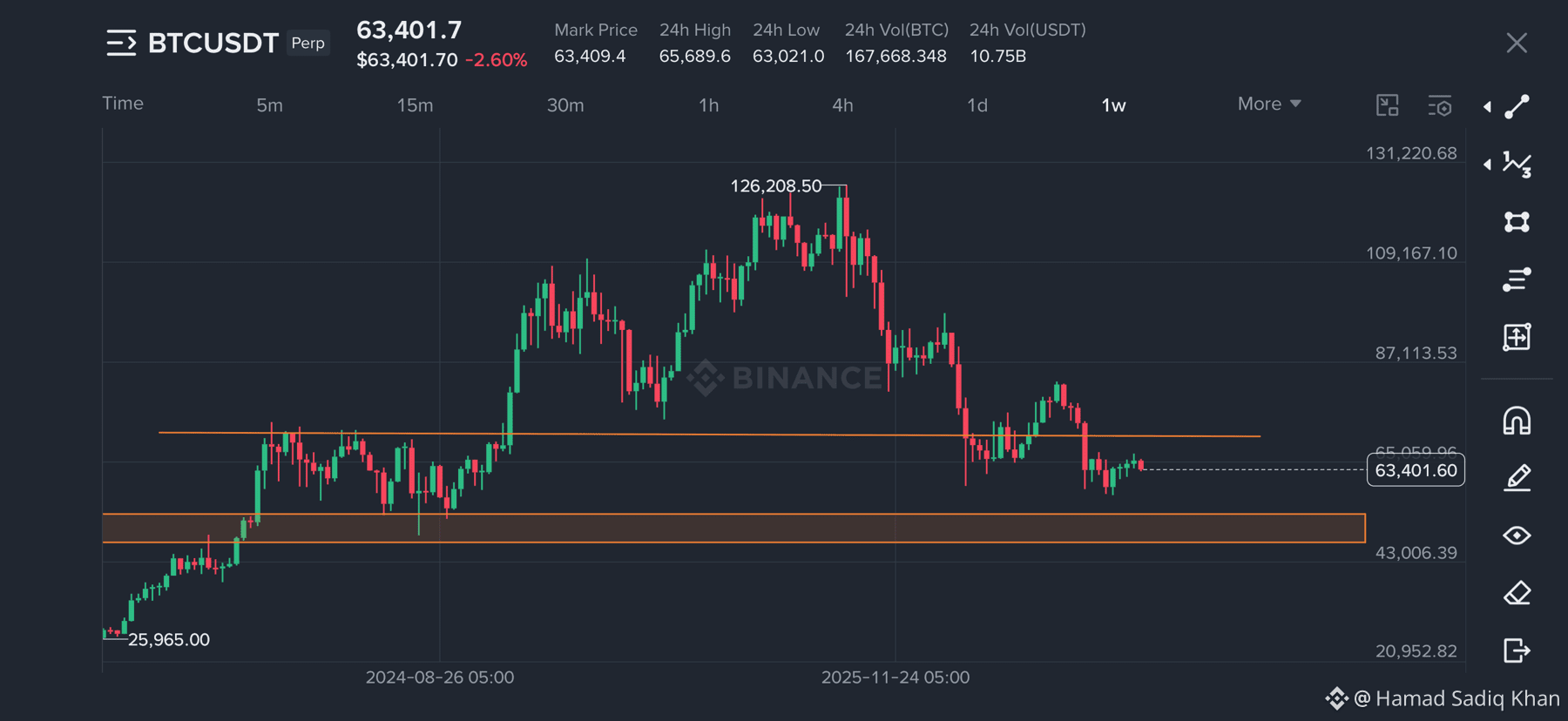Switch chart to 30m timeframe
The image size is (1568, 721).
coord(565,105)
